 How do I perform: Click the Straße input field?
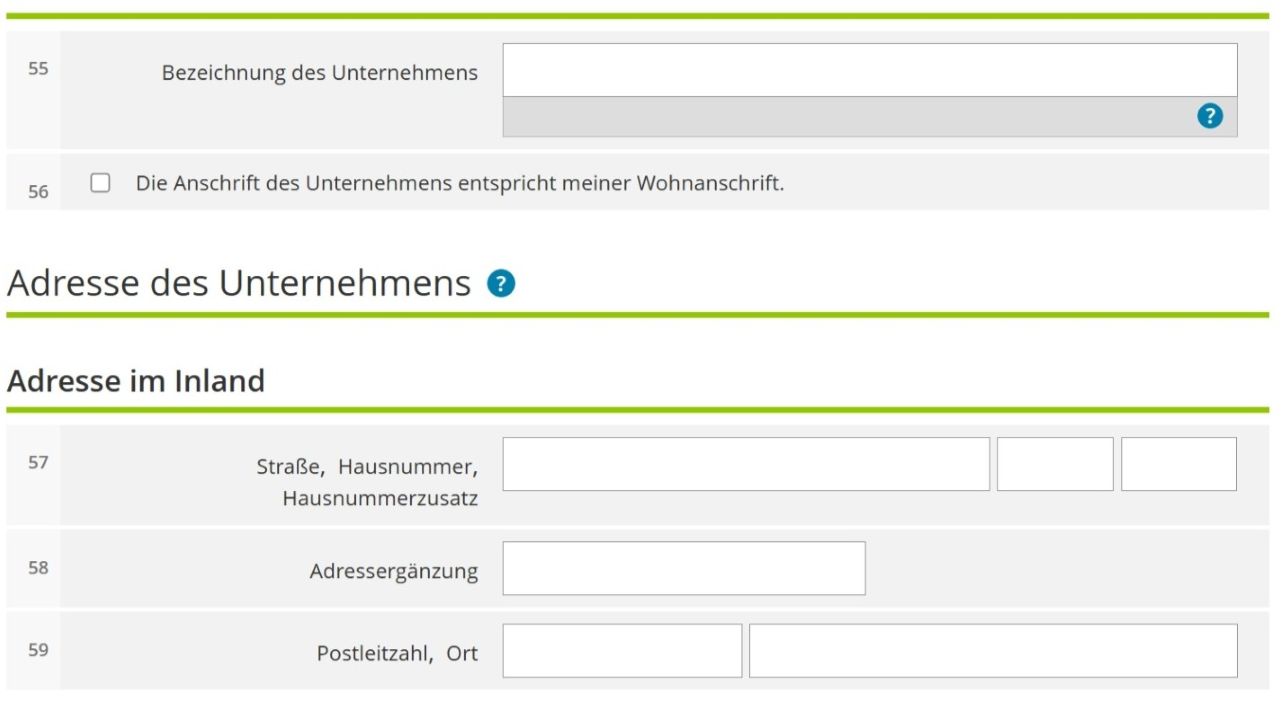[746, 464]
